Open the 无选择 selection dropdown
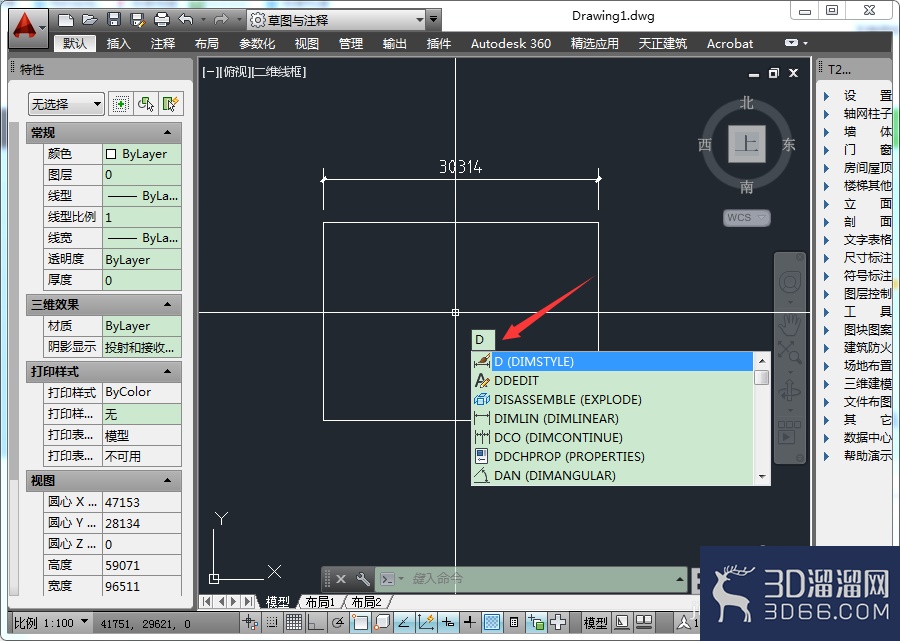This screenshot has height=641, width=900. tap(66, 104)
